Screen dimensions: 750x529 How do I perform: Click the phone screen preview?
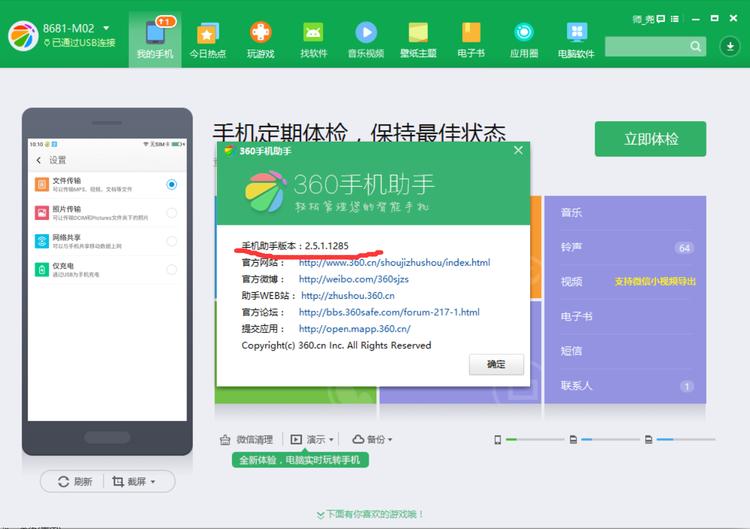[x=107, y=280]
